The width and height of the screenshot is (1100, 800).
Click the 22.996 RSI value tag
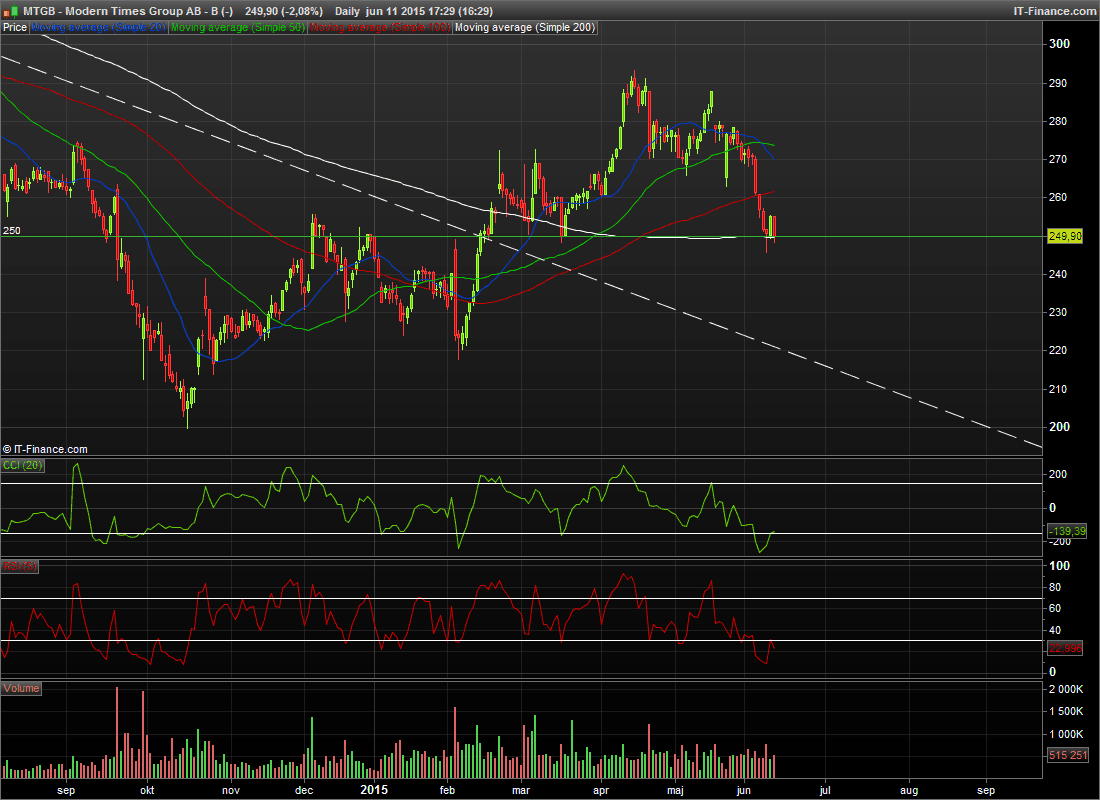pos(1065,648)
